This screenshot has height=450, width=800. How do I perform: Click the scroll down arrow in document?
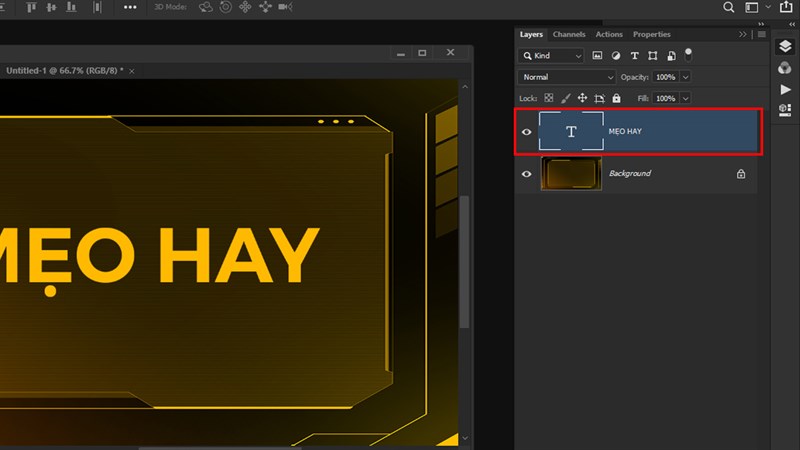coord(465,438)
